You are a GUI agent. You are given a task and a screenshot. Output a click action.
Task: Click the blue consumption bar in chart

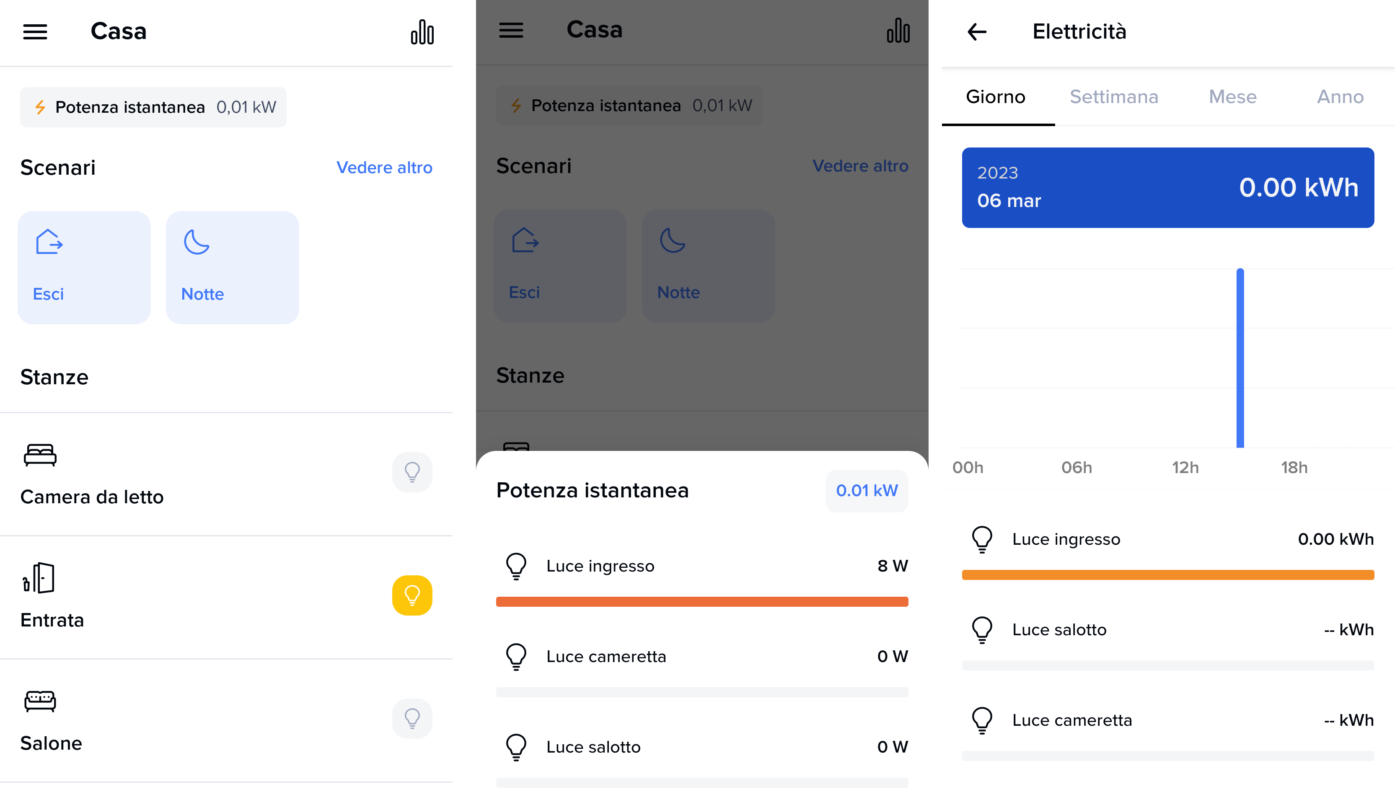1240,358
